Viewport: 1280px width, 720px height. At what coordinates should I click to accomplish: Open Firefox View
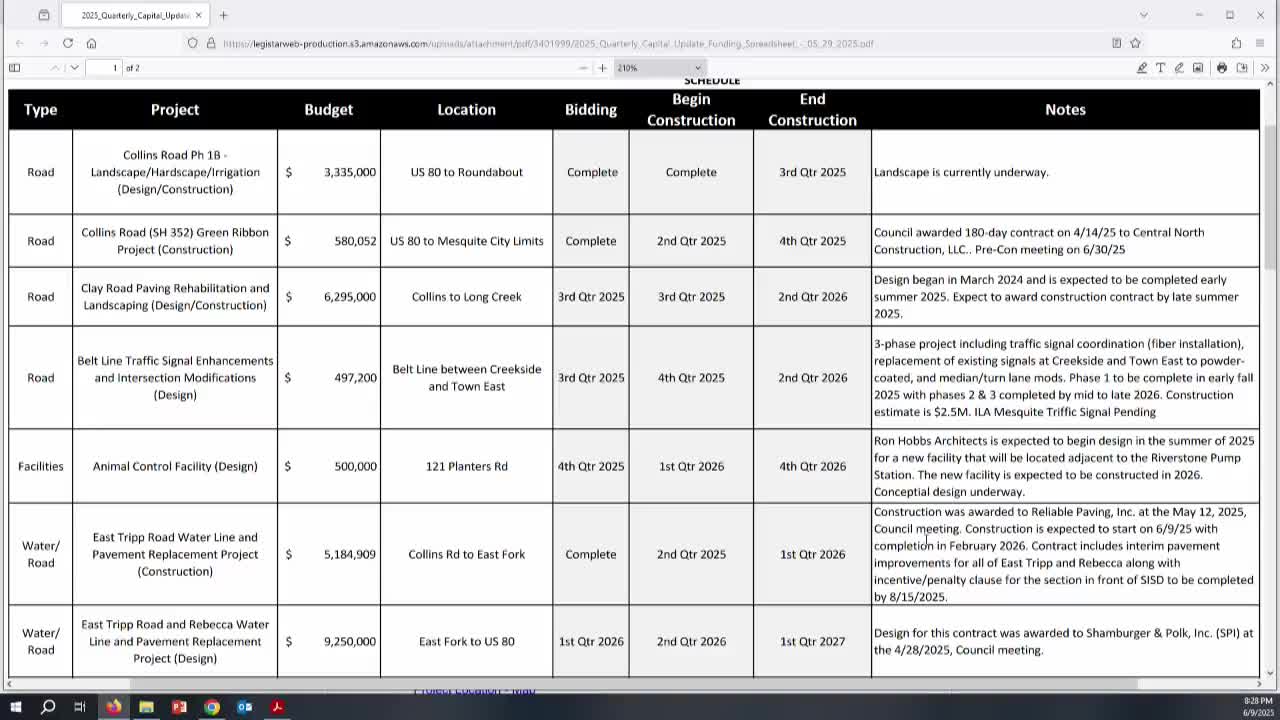44,15
